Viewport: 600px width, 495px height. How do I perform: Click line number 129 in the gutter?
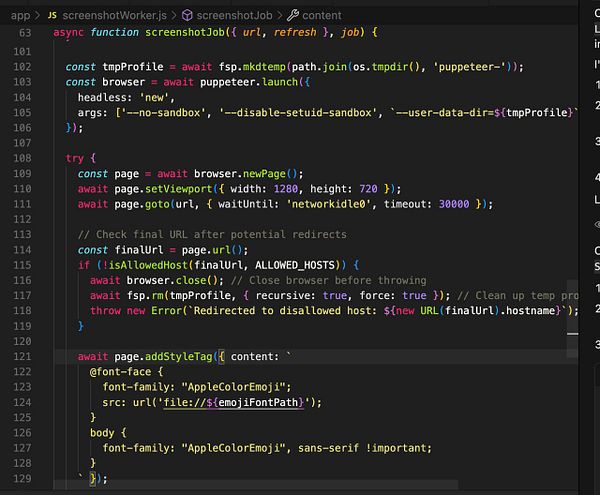click(x=22, y=478)
